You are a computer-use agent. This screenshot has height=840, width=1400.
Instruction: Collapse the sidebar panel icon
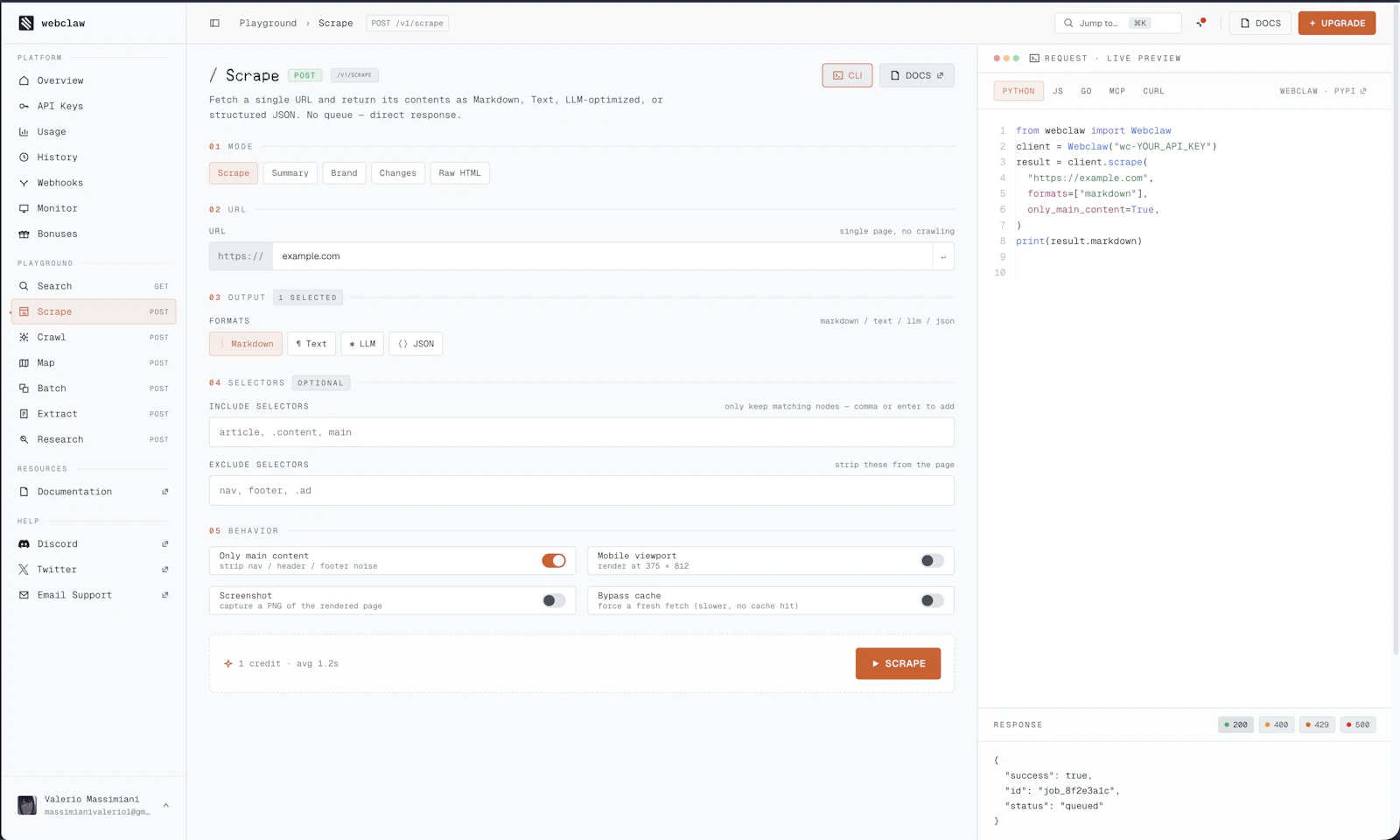pos(214,24)
